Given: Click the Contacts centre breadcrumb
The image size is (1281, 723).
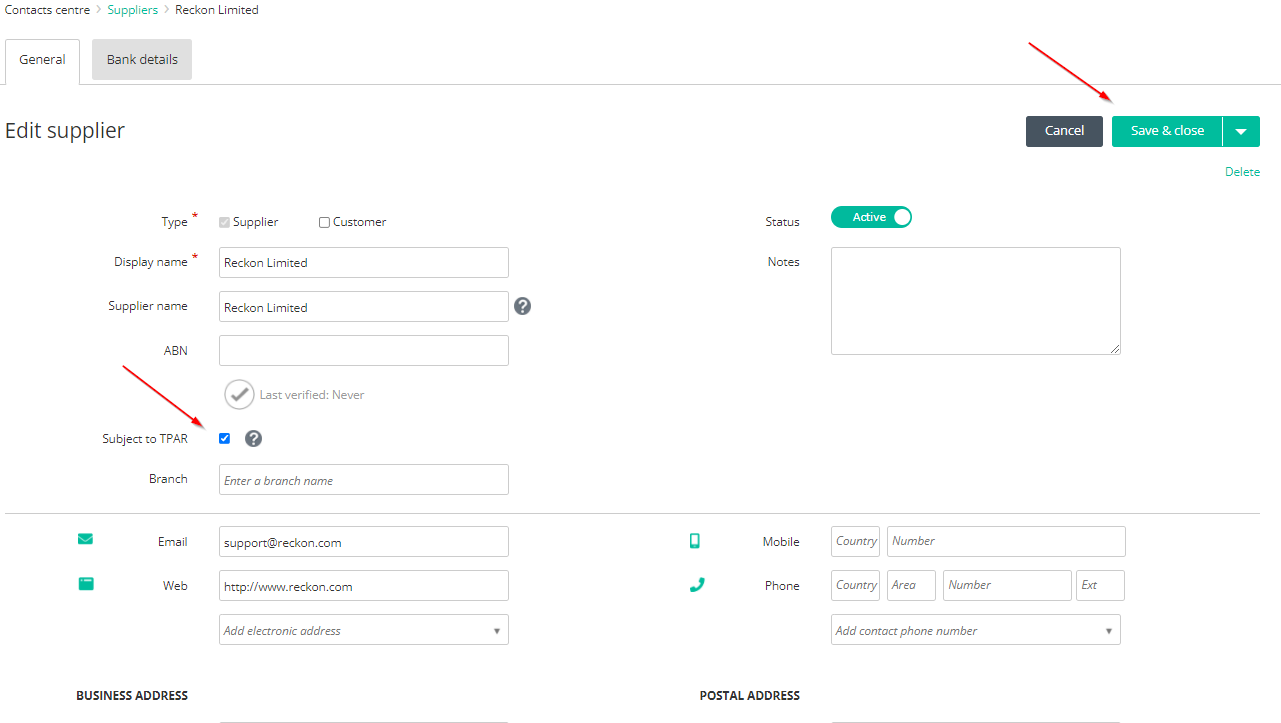Looking at the screenshot, I should (47, 10).
